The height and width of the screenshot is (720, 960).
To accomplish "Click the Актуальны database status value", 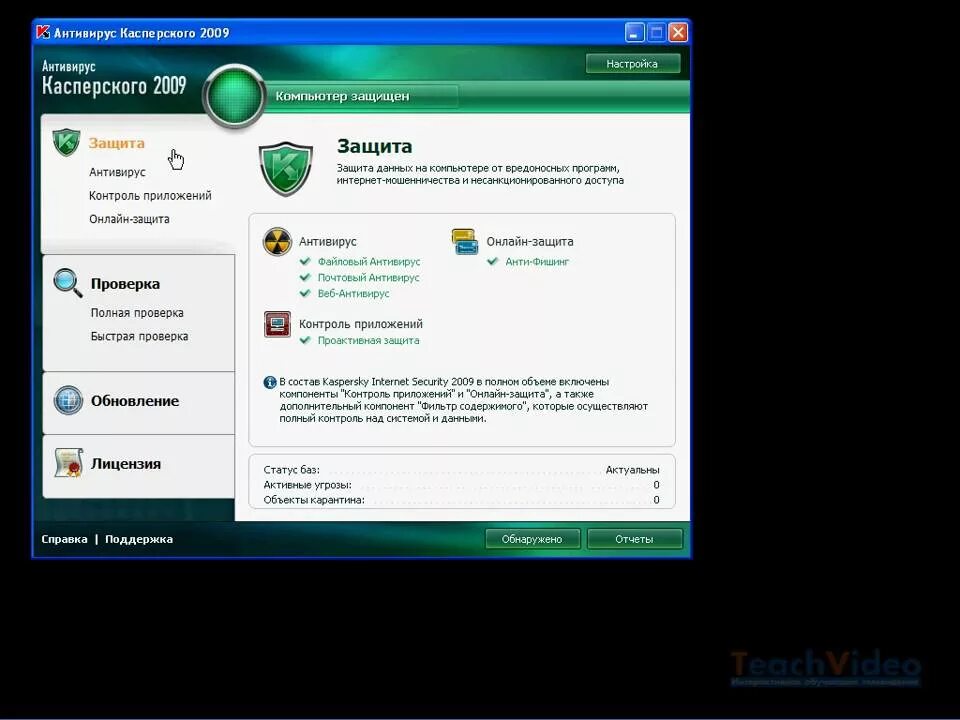I will (632, 470).
